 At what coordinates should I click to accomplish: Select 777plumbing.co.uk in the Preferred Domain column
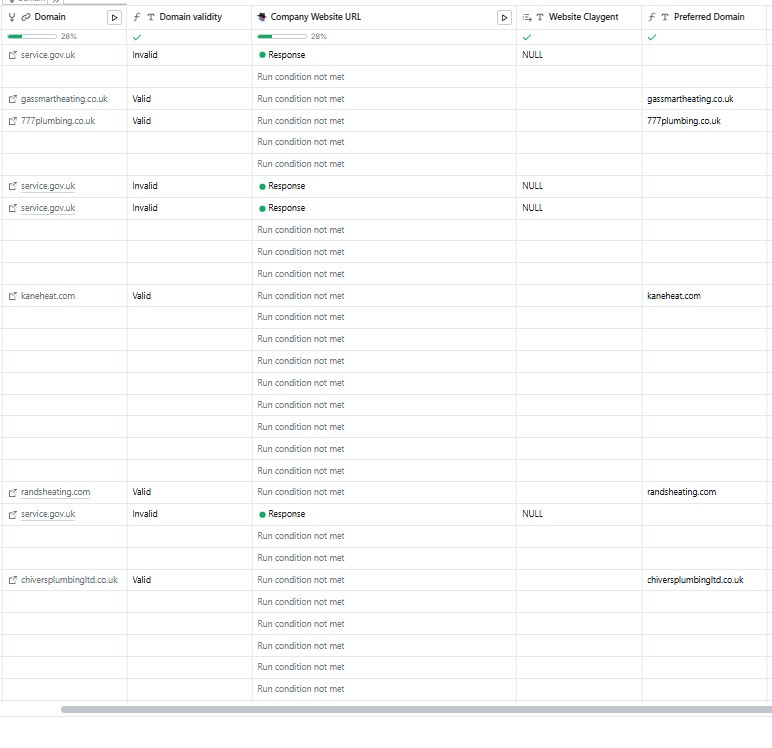pos(684,121)
